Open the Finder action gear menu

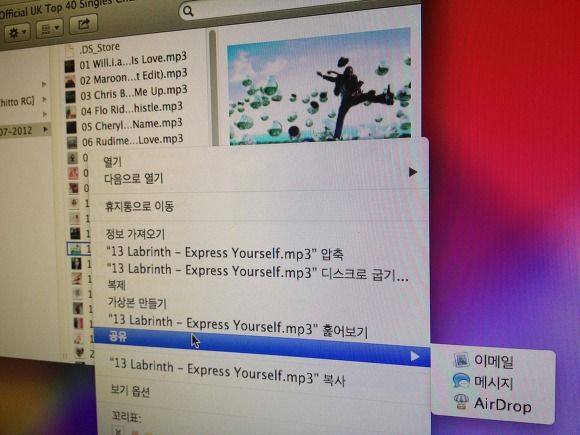coord(17,33)
